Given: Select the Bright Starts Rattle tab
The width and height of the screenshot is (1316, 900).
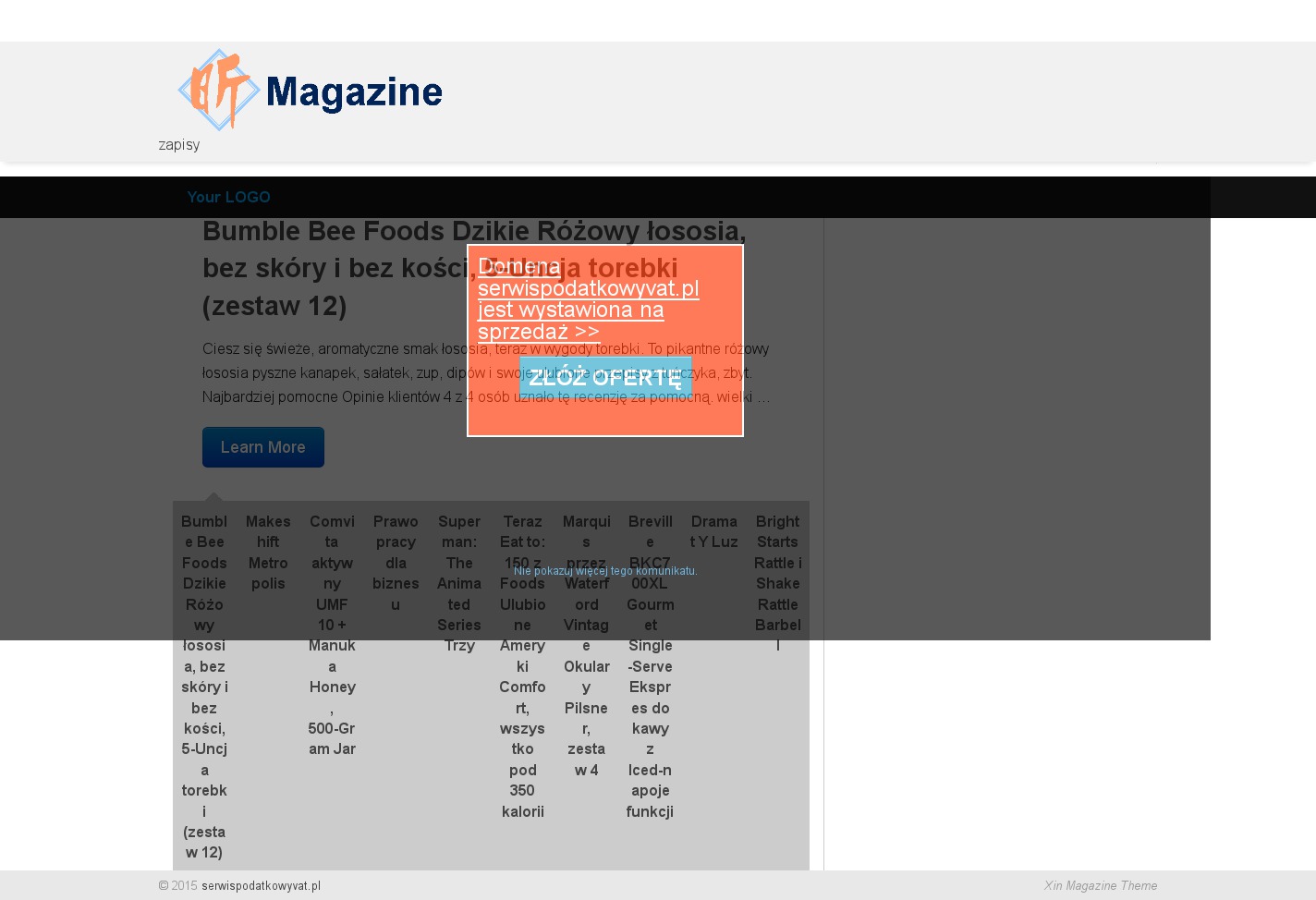Looking at the screenshot, I should pyautogui.click(x=777, y=583).
